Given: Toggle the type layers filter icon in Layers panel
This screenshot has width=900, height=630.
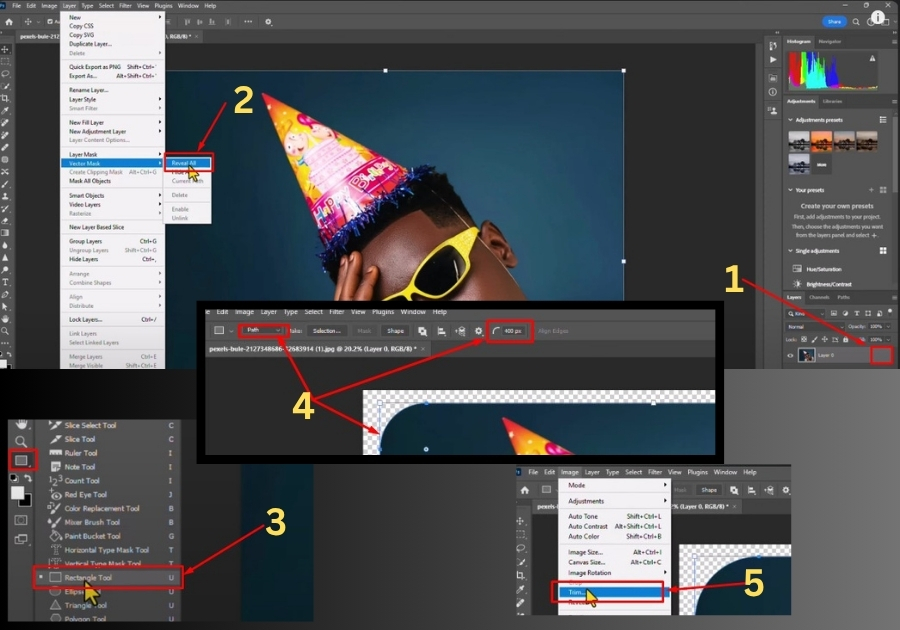Looking at the screenshot, I should [857, 313].
